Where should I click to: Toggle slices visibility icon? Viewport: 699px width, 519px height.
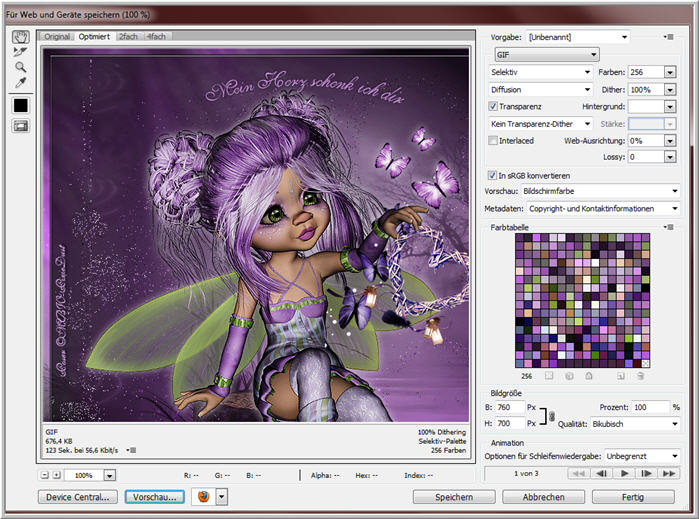(21, 126)
